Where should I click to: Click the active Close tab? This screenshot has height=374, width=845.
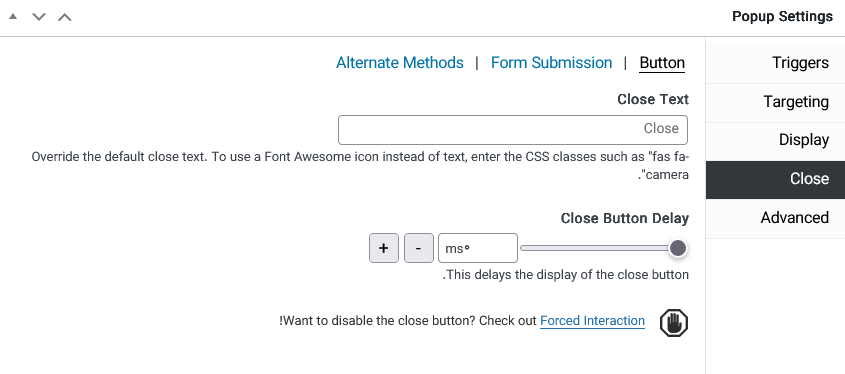775,179
